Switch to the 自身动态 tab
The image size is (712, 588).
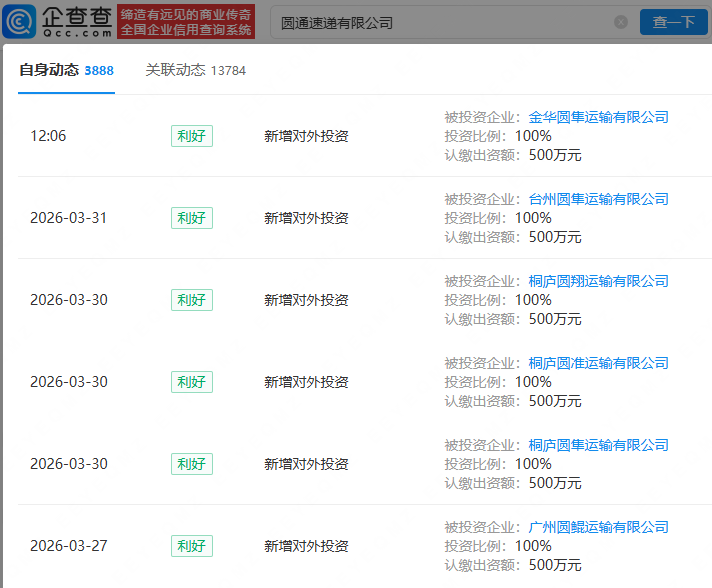click(49, 70)
